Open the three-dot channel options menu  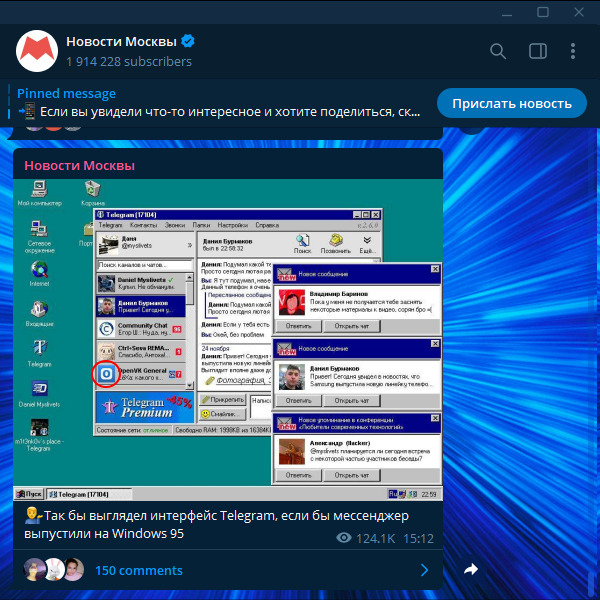coord(573,51)
